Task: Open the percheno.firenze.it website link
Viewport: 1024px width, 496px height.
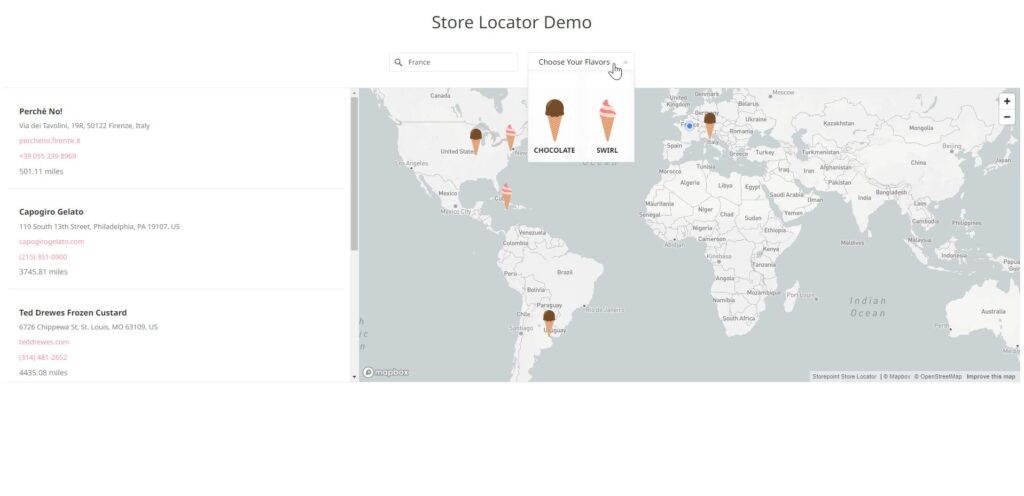Action: (x=49, y=141)
